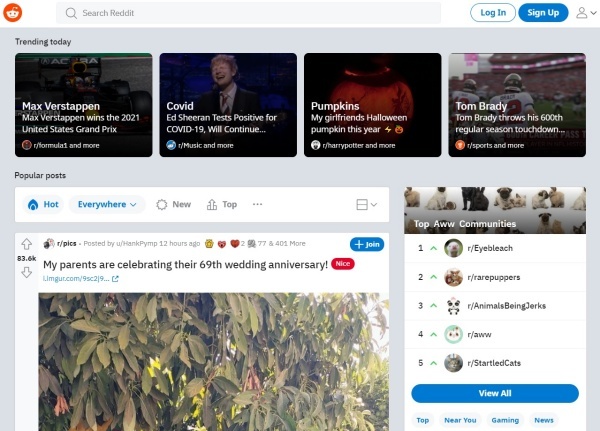Click the heart award icon with count 2
600x431 pixels.
235,243
